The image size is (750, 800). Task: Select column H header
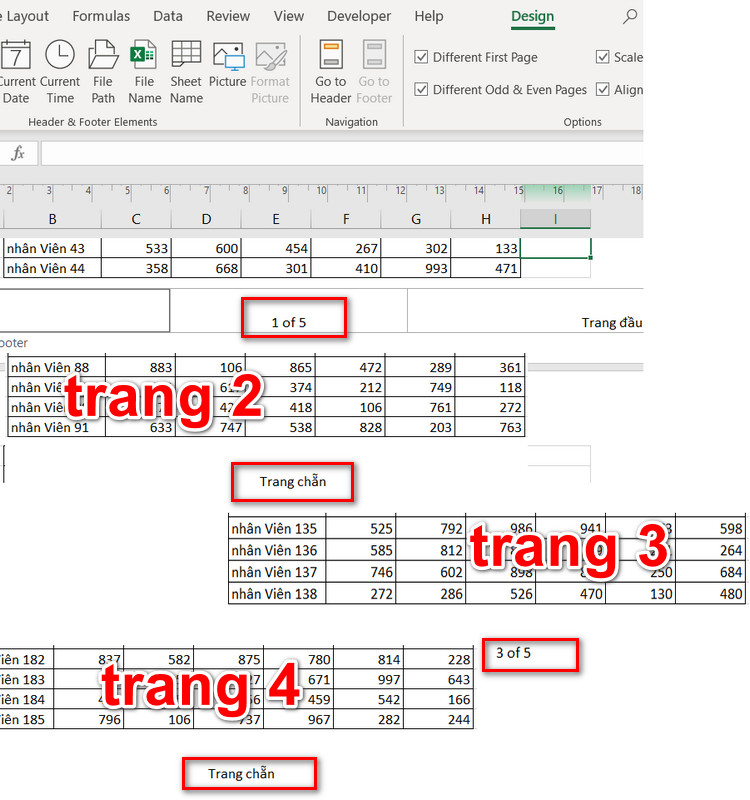(x=486, y=219)
